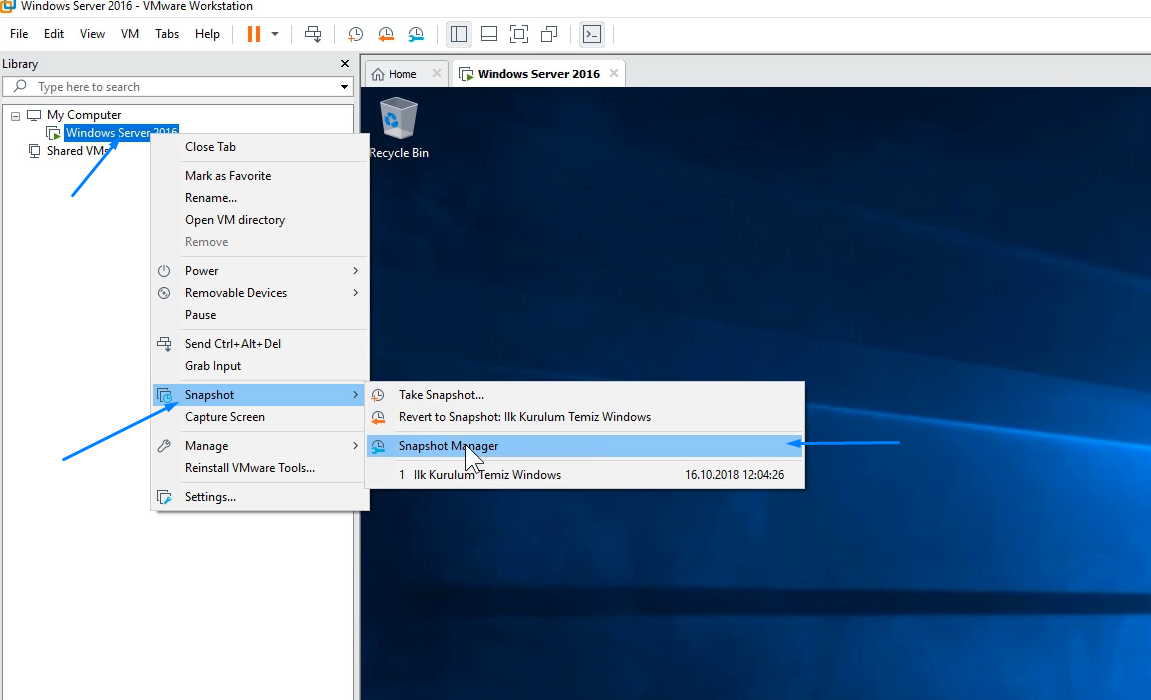
Task: Expand the Snapshot submenu entry
Action: [x=260, y=395]
